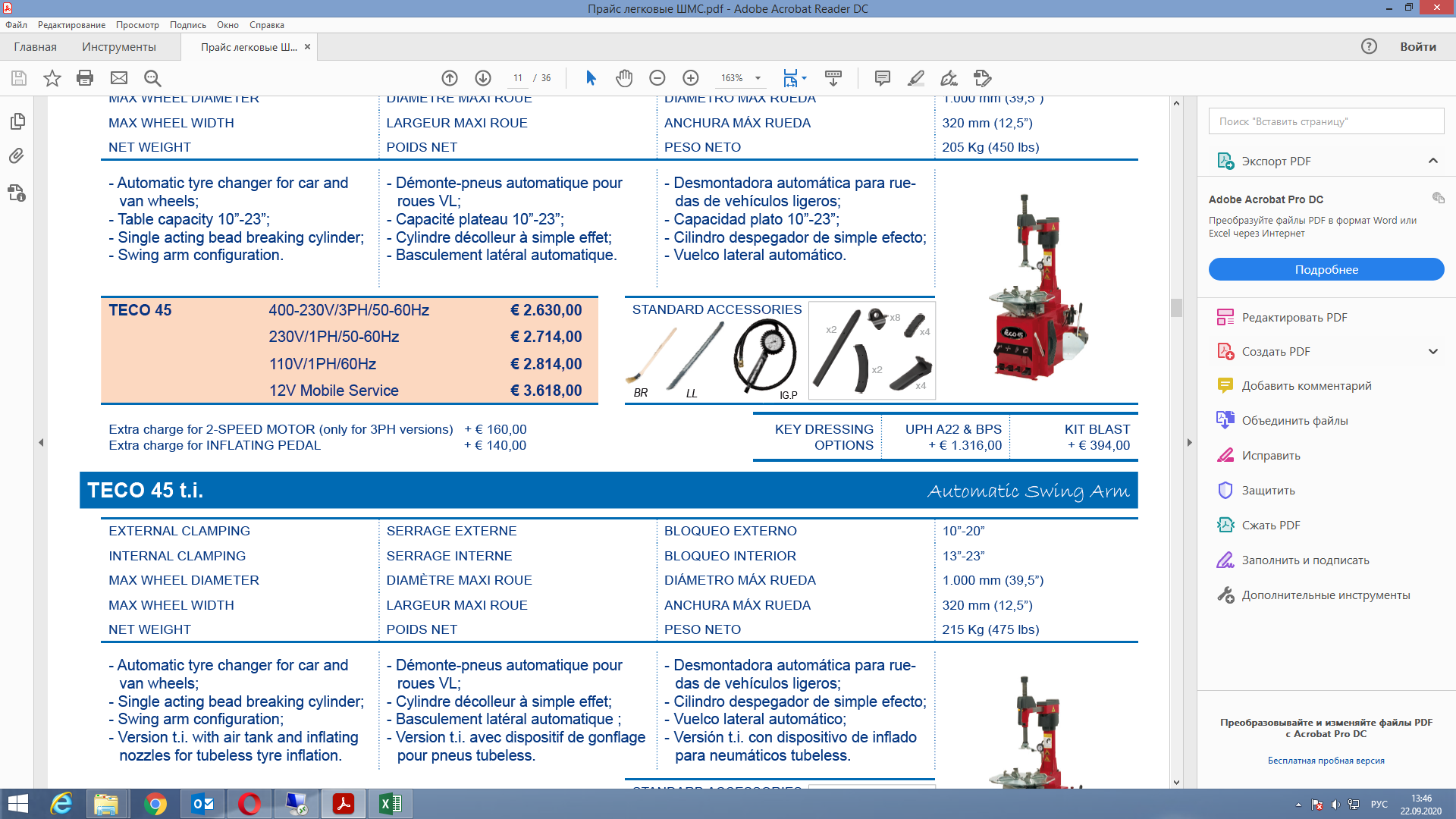
Task: Open page thumbnails panel in sidebar
Action: coord(17,121)
